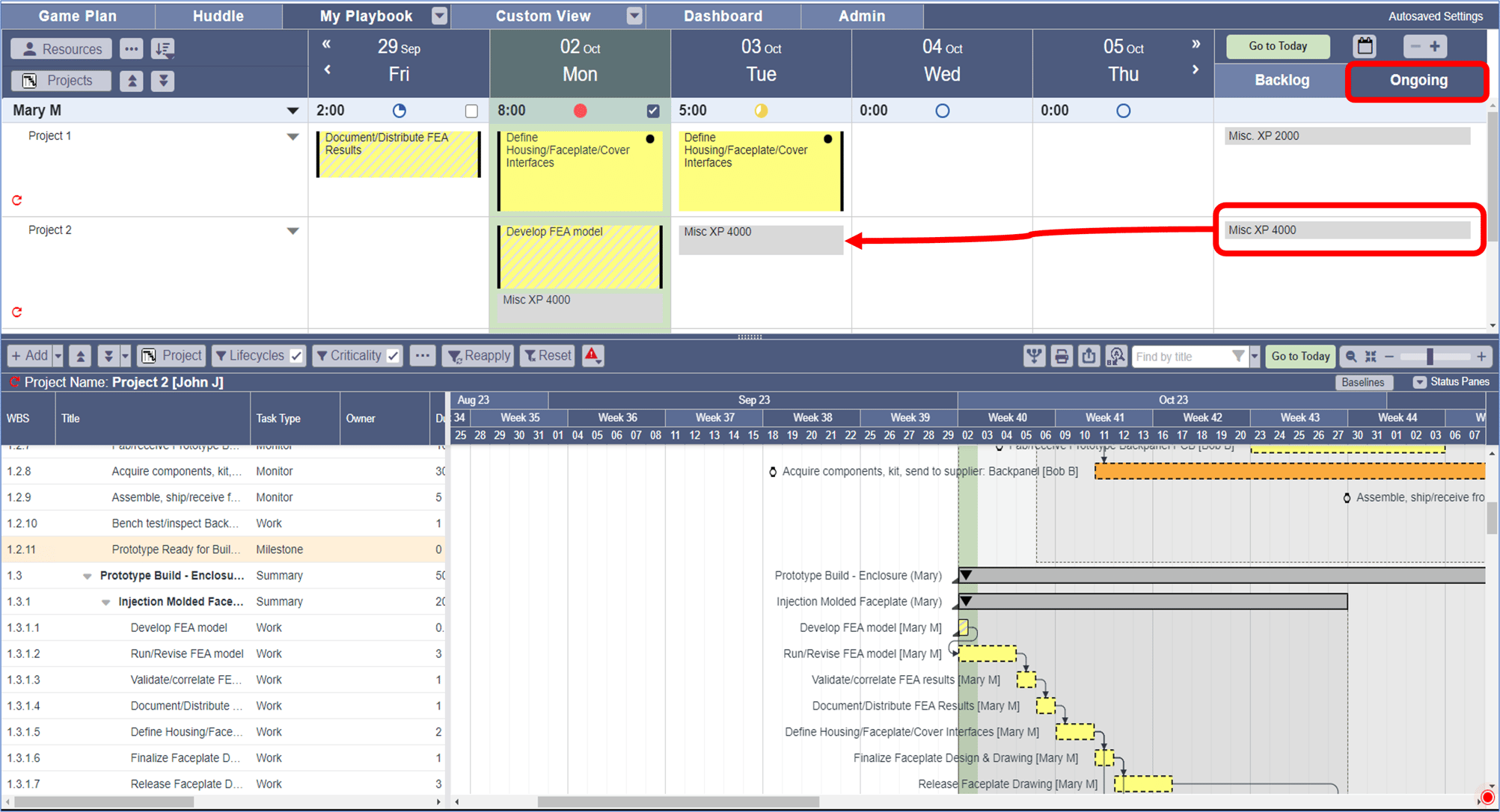Open the dependency tree view icon
The image size is (1500, 812).
click(x=1034, y=357)
